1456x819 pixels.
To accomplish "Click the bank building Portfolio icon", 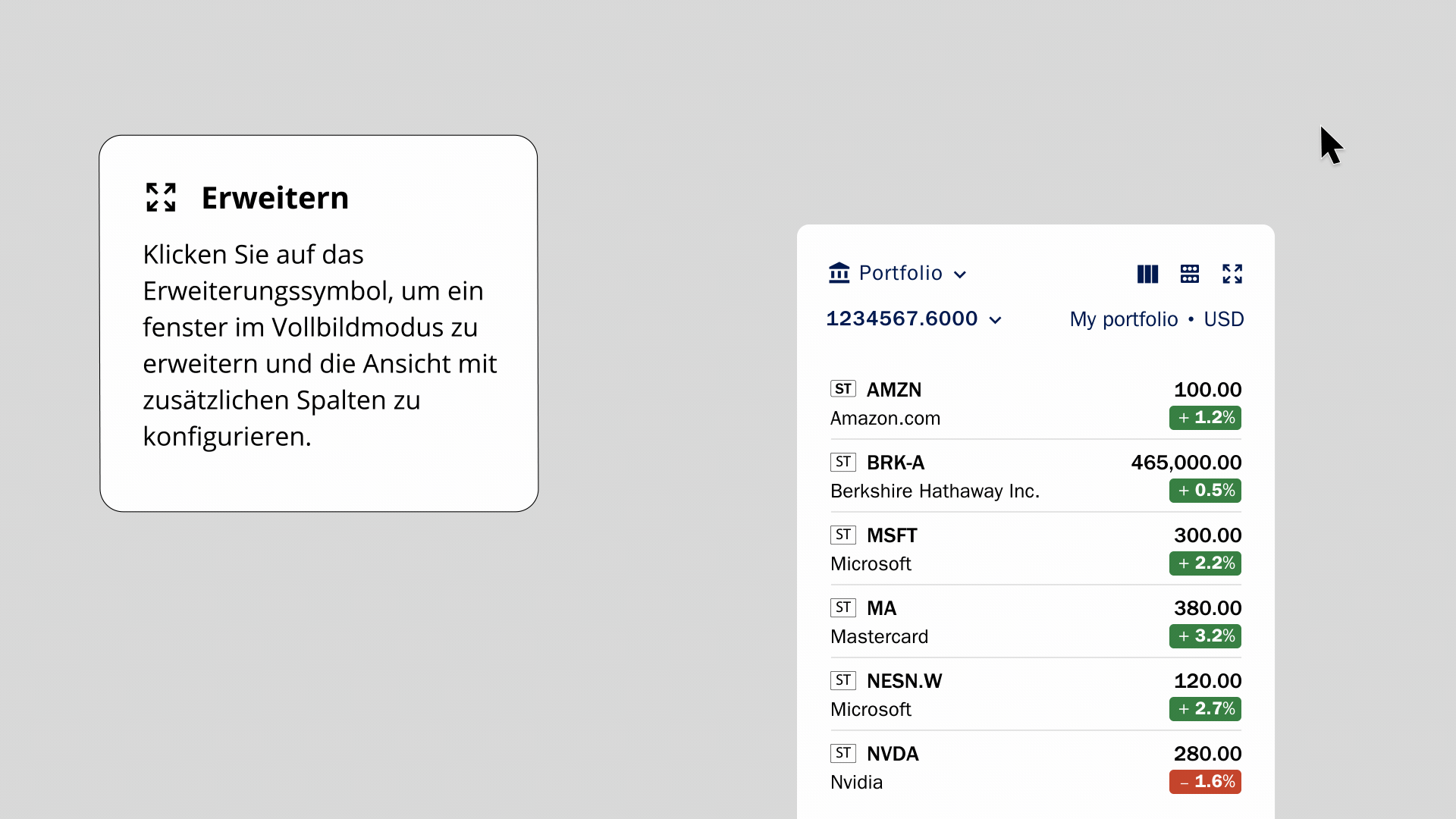I will pyautogui.click(x=839, y=273).
